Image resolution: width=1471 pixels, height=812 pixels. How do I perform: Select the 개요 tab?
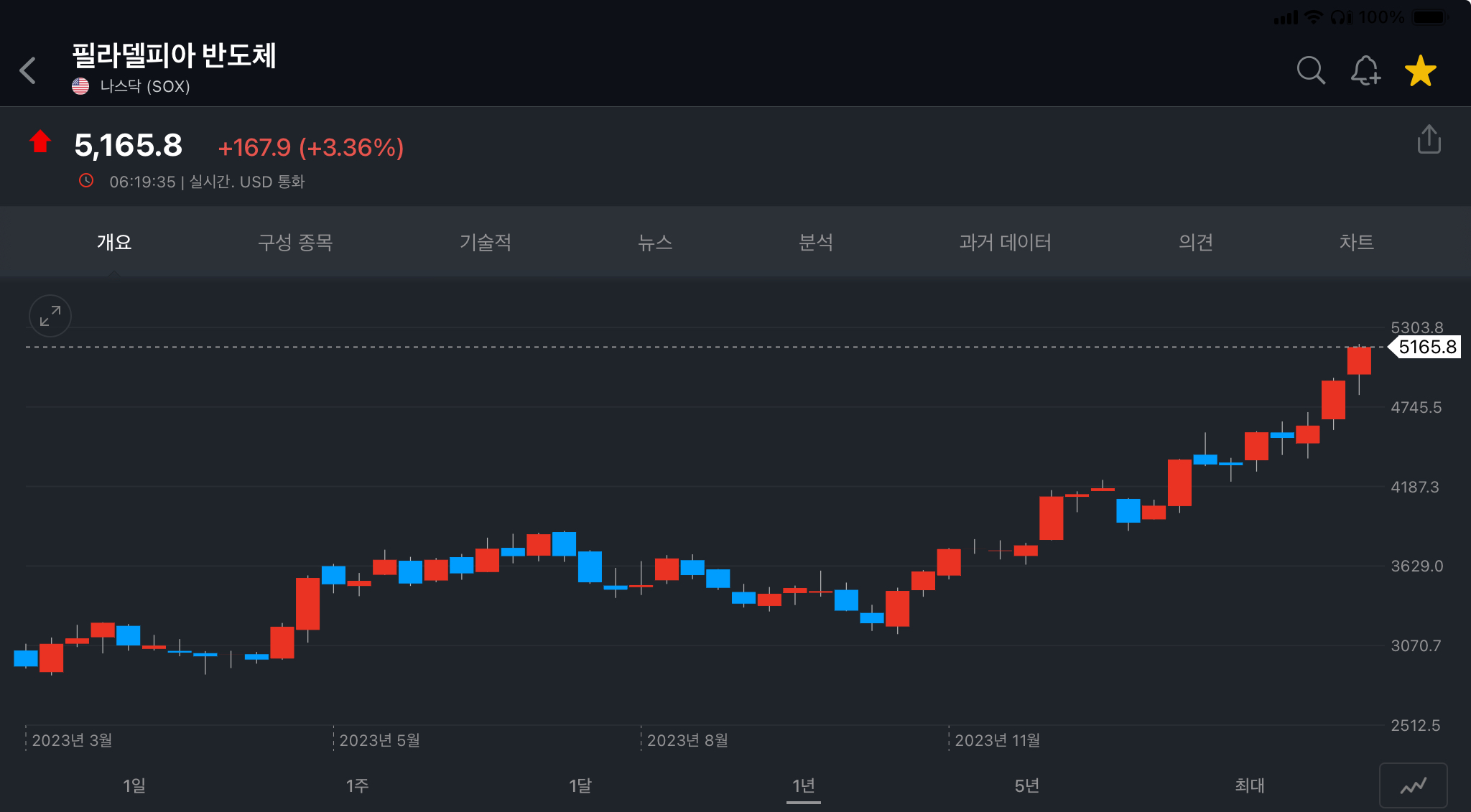point(114,243)
